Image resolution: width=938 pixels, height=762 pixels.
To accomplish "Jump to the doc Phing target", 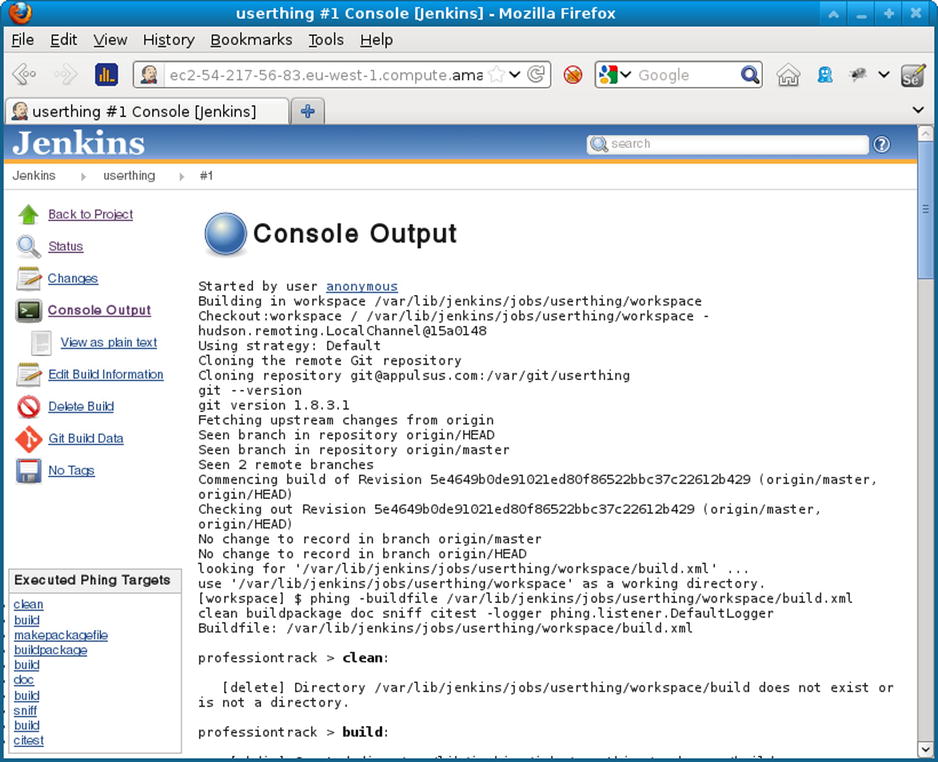I will [23, 680].
